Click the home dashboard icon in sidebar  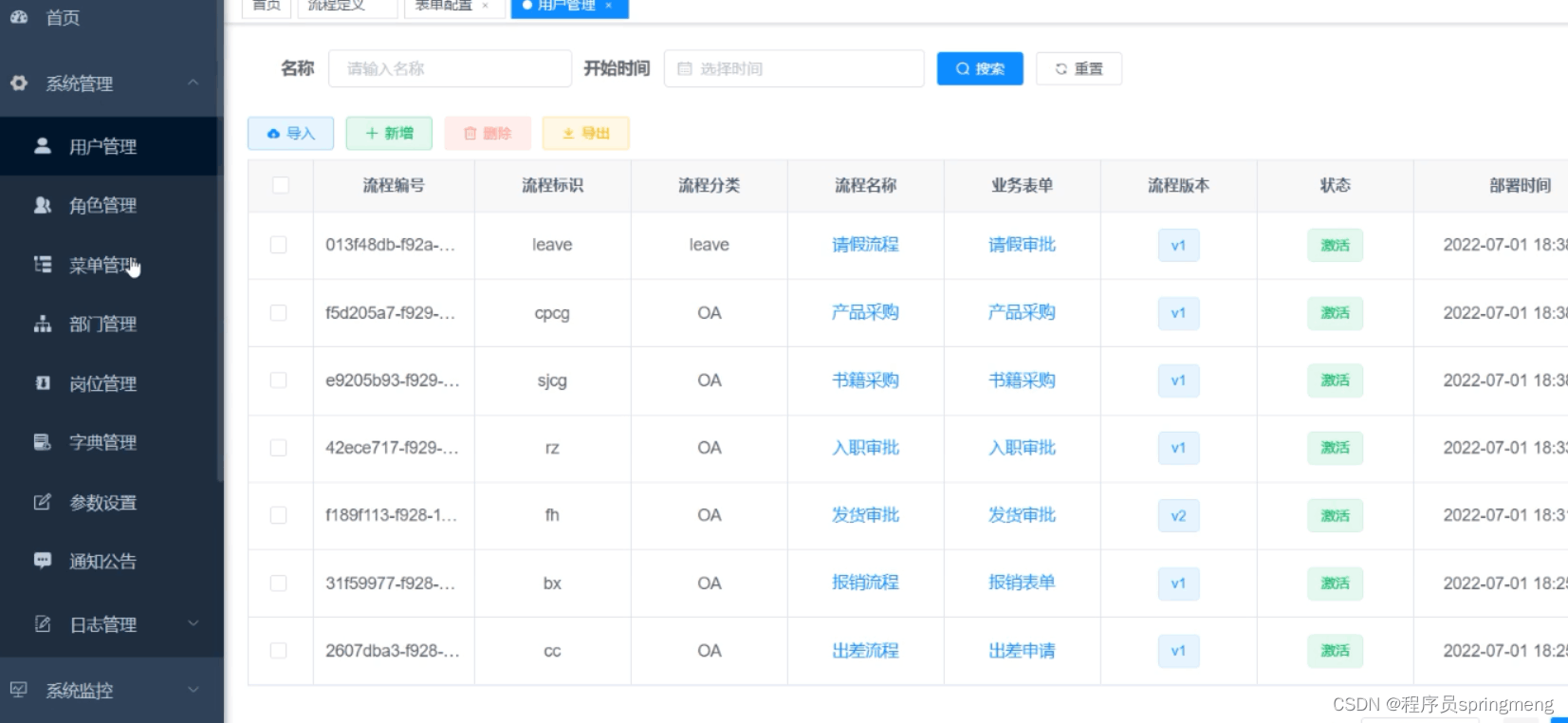pos(18,17)
